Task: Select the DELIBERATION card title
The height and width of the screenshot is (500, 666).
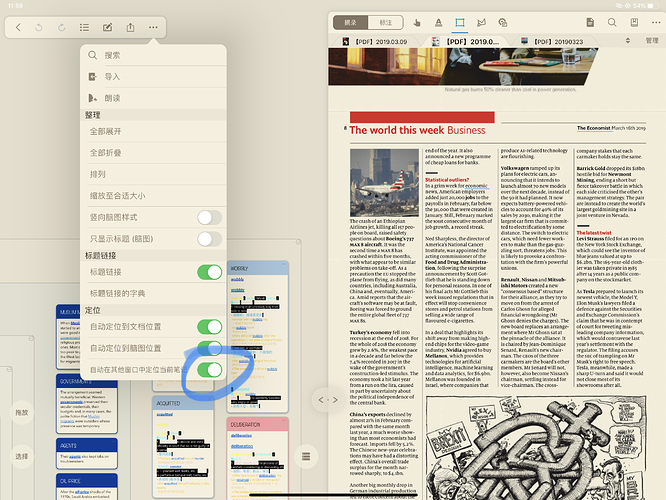Action: click(x=246, y=425)
